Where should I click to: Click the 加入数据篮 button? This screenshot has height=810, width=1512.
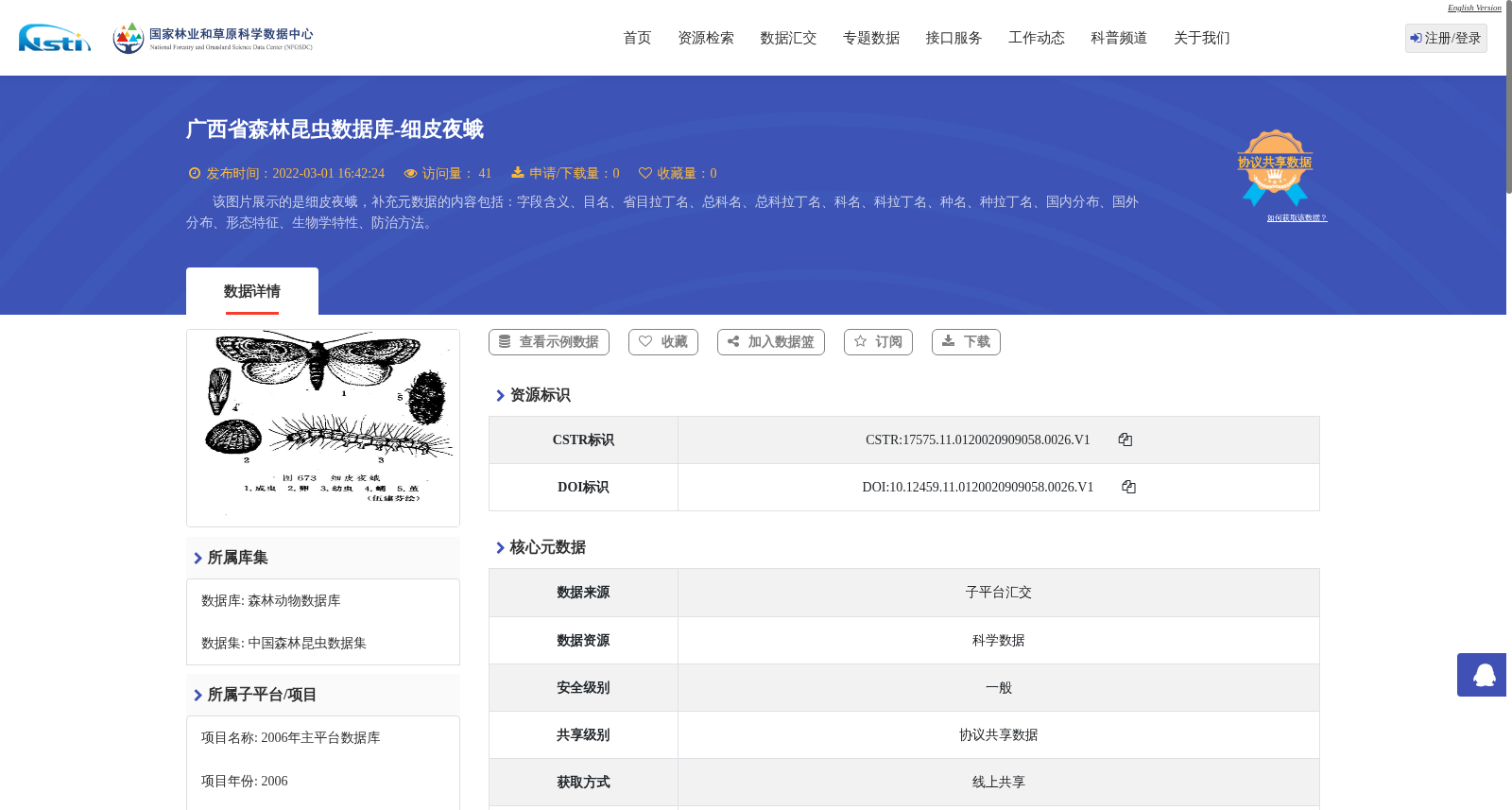(x=771, y=342)
